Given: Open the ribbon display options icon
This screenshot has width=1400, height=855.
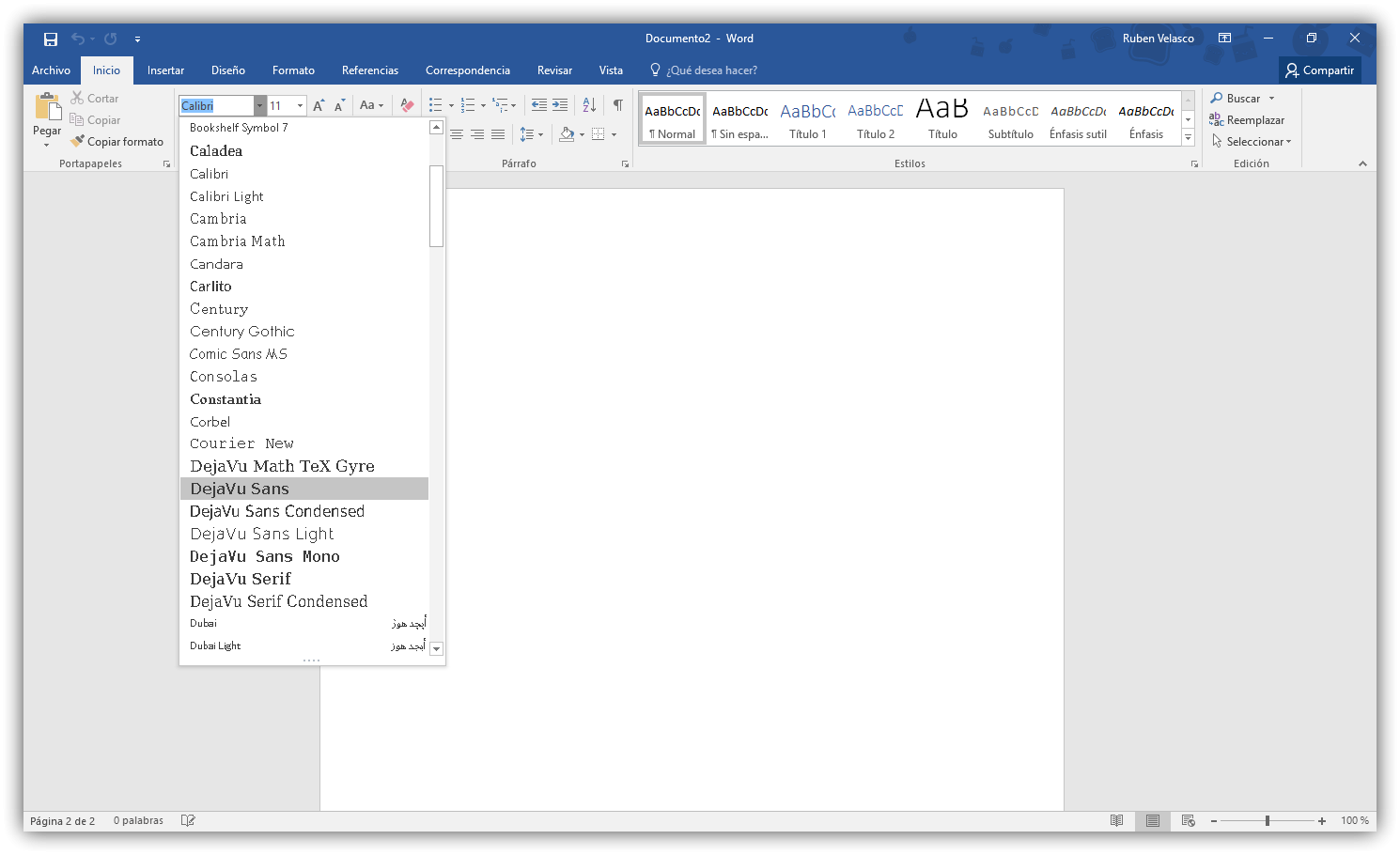Looking at the screenshot, I should click(1224, 39).
